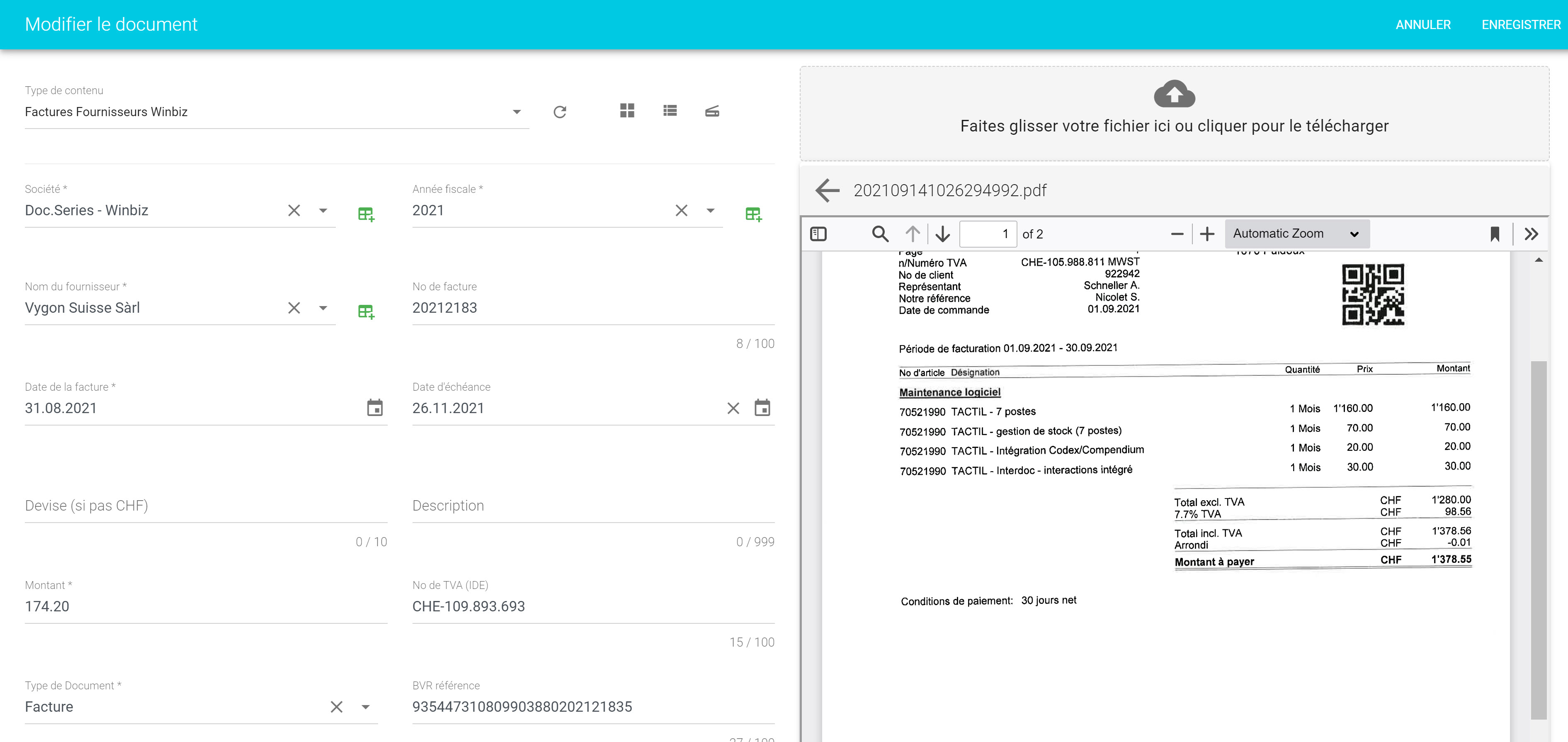
Task: Click the file drop zone text to upload
Action: pyautogui.click(x=1174, y=126)
